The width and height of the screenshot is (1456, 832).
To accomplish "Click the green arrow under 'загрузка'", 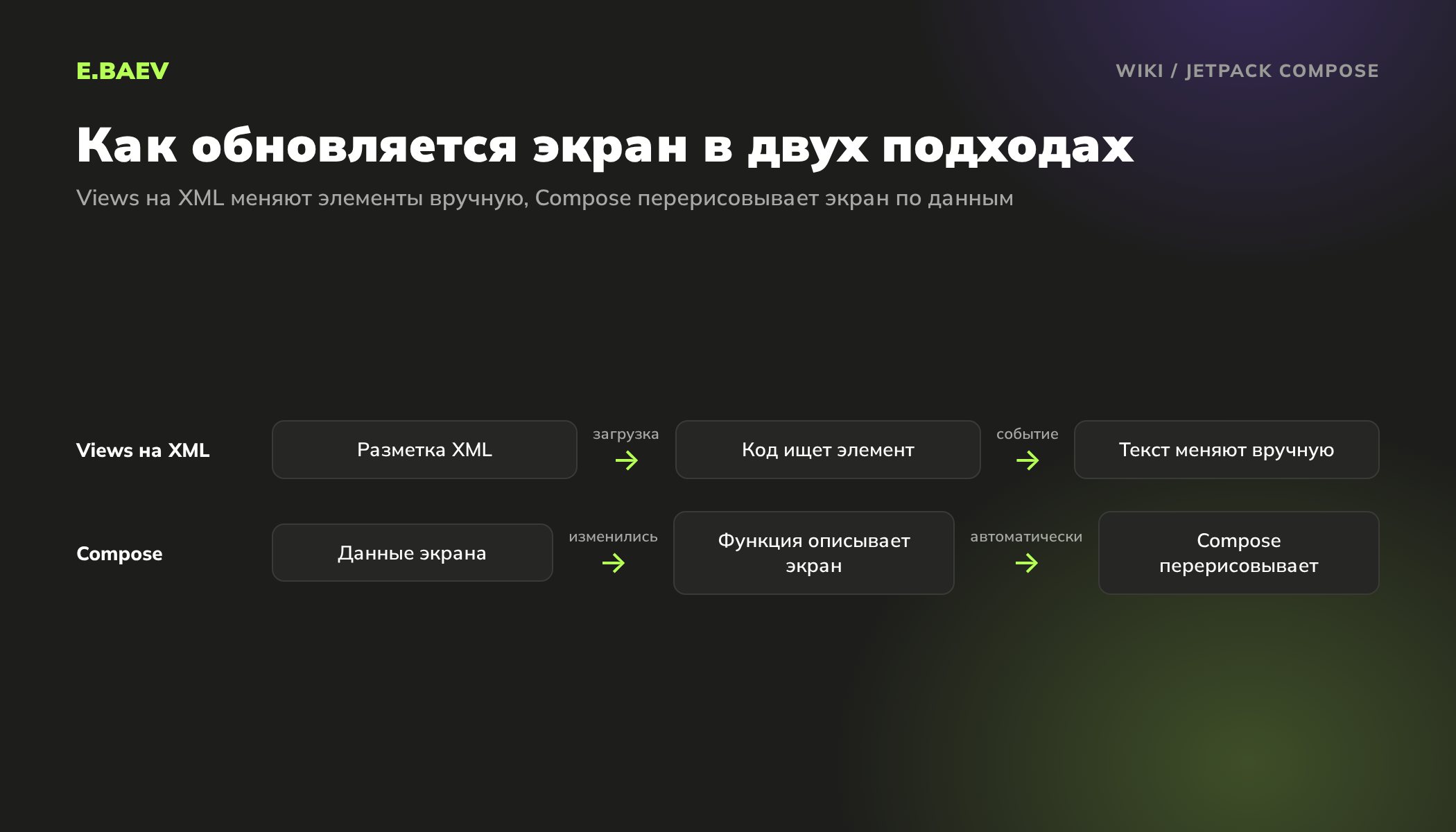I will point(627,460).
